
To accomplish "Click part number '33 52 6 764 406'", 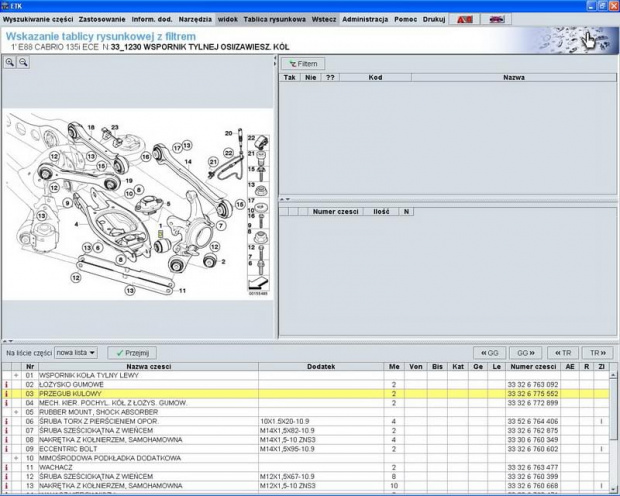I will 533,421.
